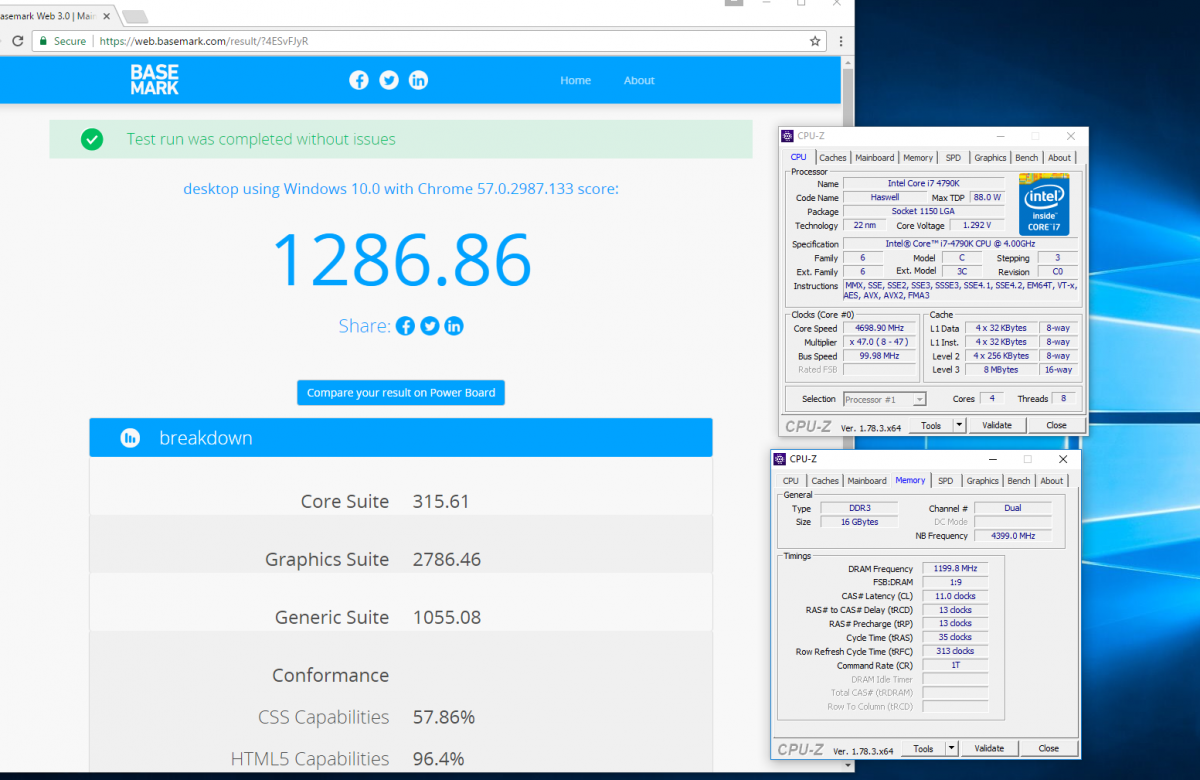
Task: Switch to CPU tab in lower CPU-Z window
Action: 790,481
